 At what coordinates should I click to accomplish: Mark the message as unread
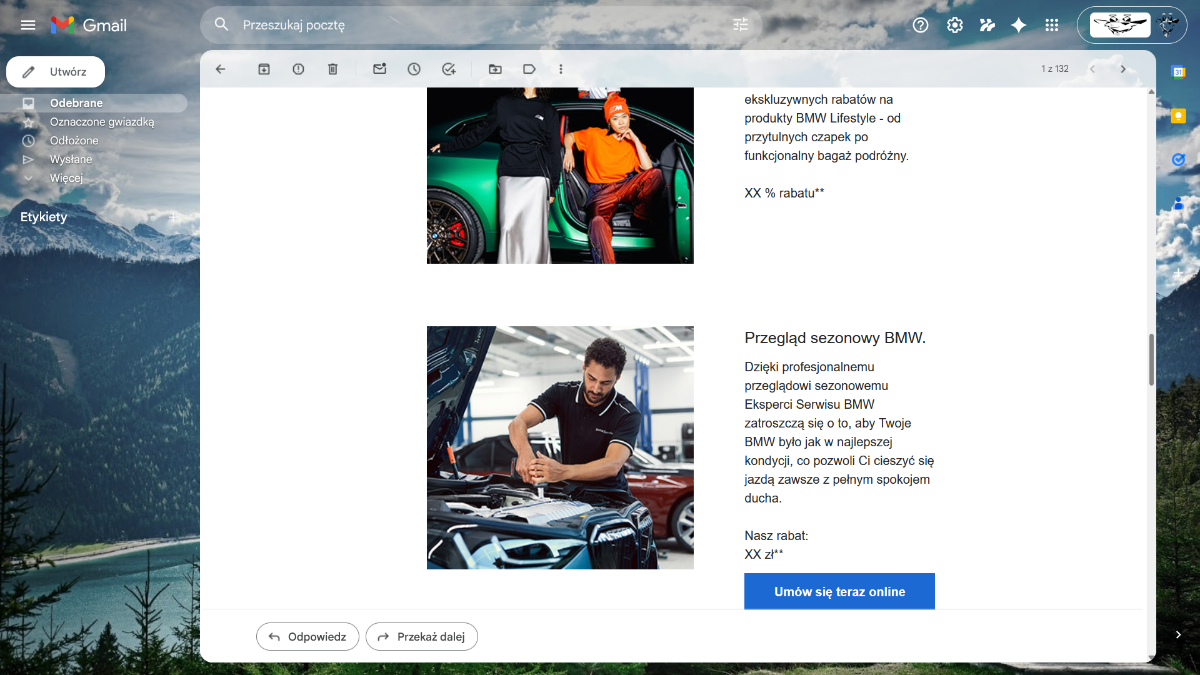point(380,69)
